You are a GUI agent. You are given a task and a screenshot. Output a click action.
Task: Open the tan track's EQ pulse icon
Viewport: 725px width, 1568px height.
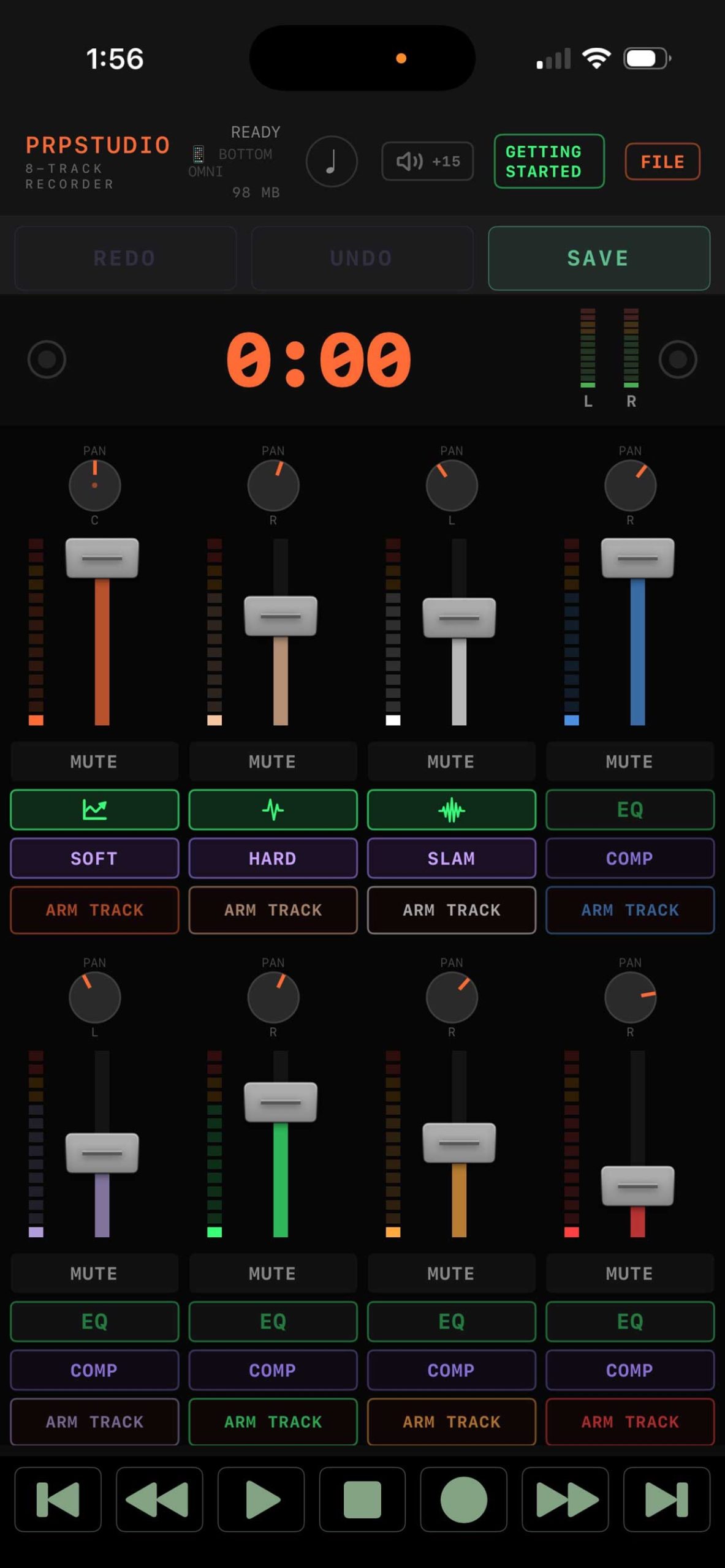click(273, 810)
